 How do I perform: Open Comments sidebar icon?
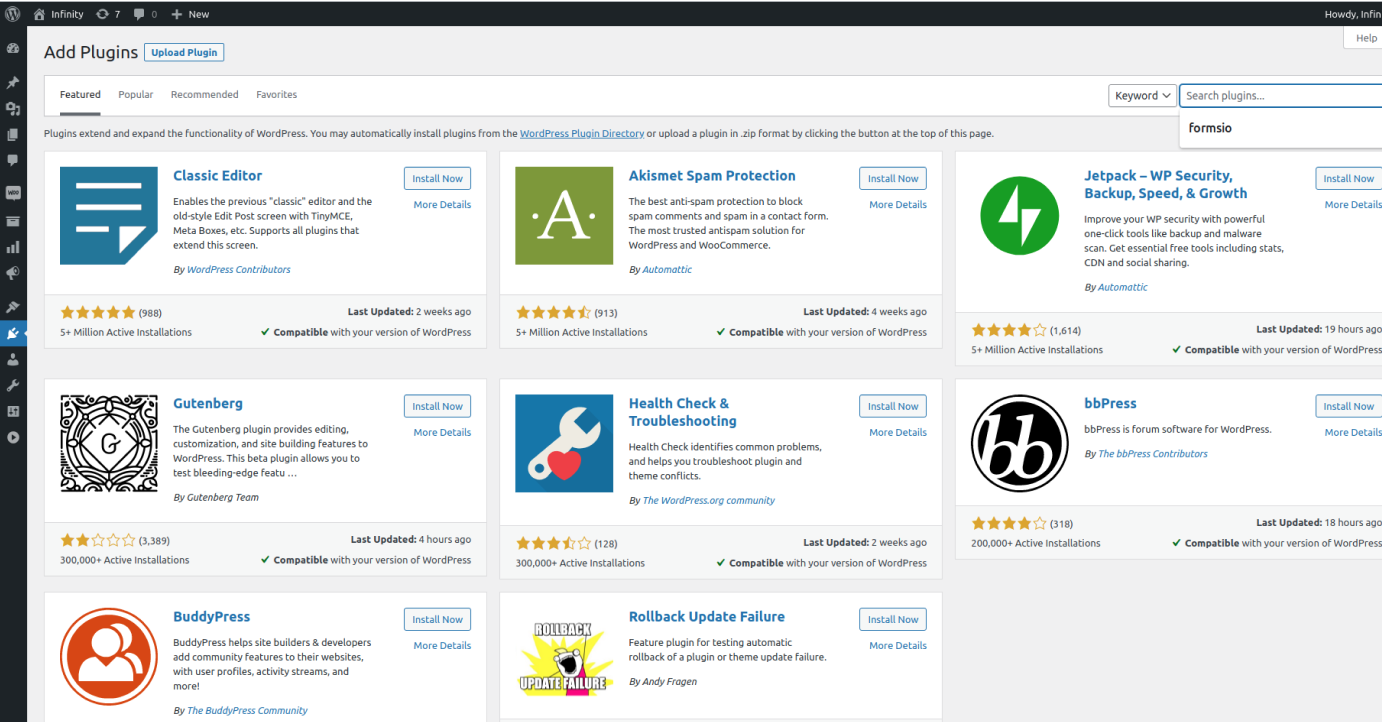[x=13, y=160]
